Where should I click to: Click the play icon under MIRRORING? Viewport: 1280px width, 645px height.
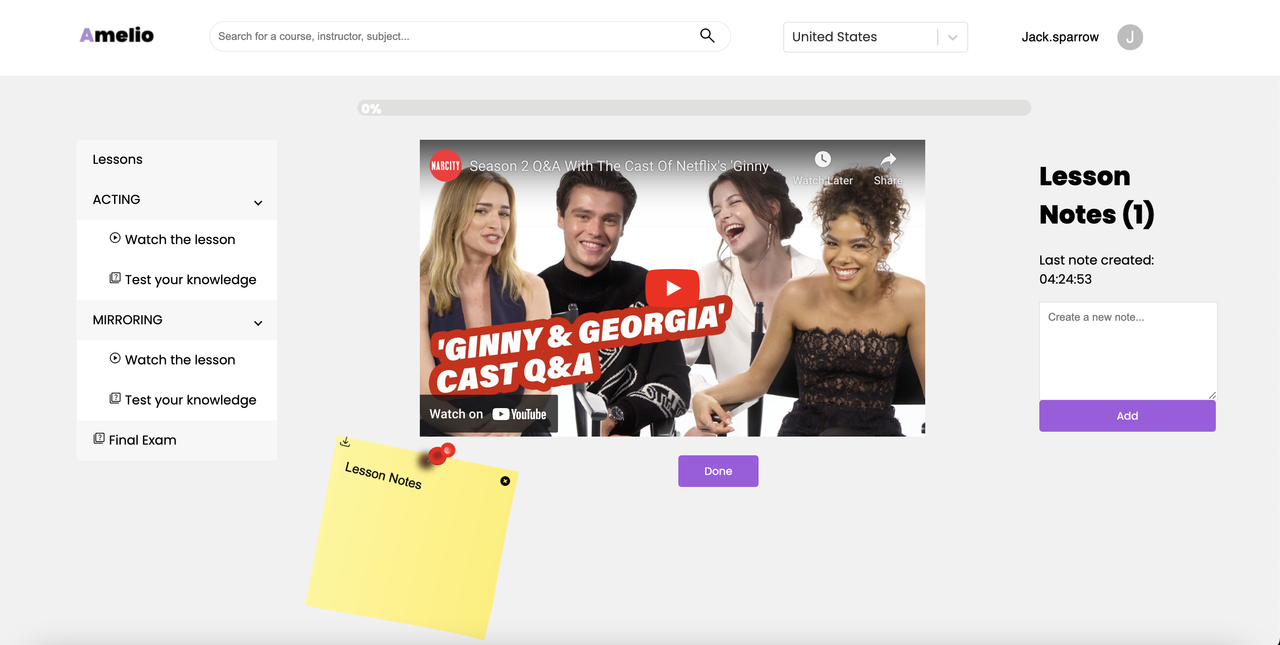pyautogui.click(x=115, y=358)
